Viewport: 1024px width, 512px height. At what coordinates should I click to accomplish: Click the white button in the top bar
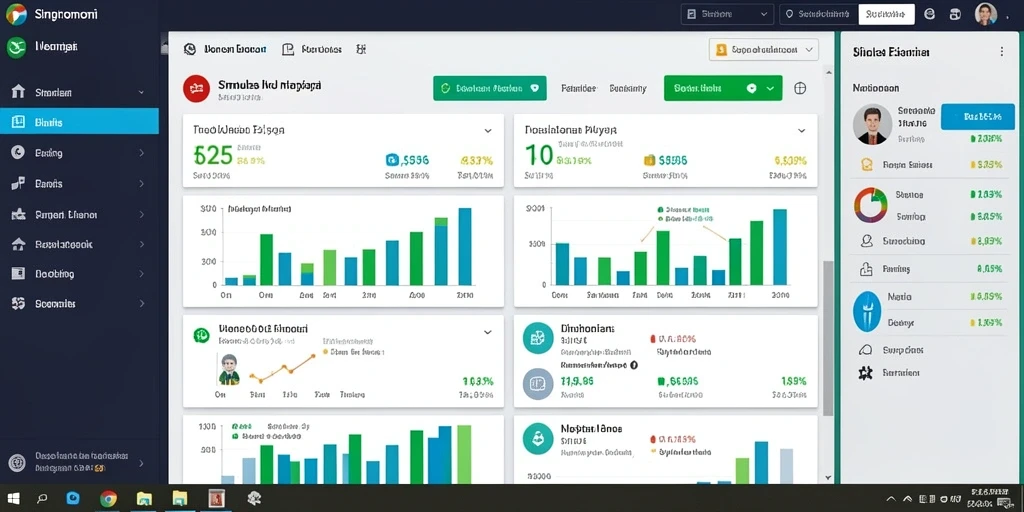pos(886,14)
